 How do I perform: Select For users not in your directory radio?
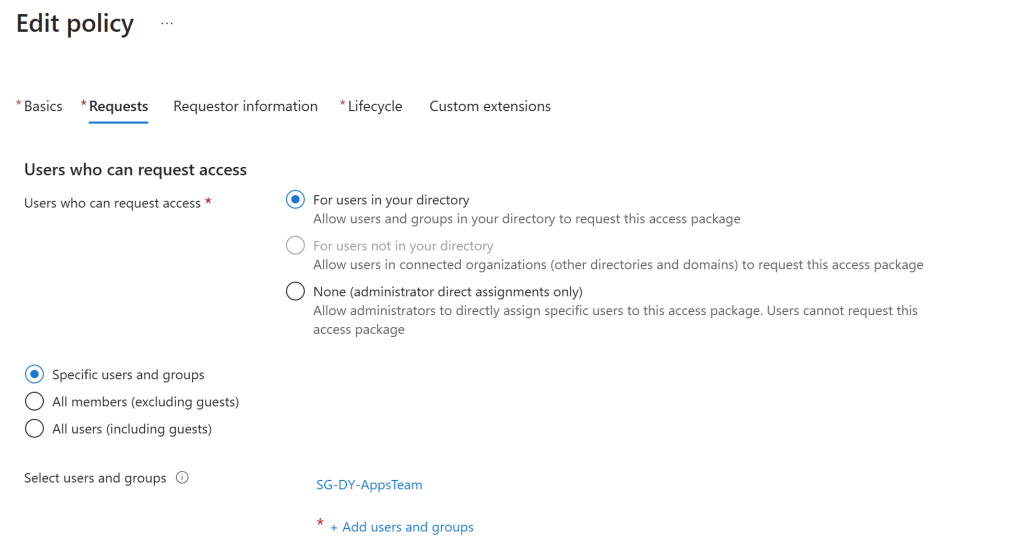pos(295,246)
